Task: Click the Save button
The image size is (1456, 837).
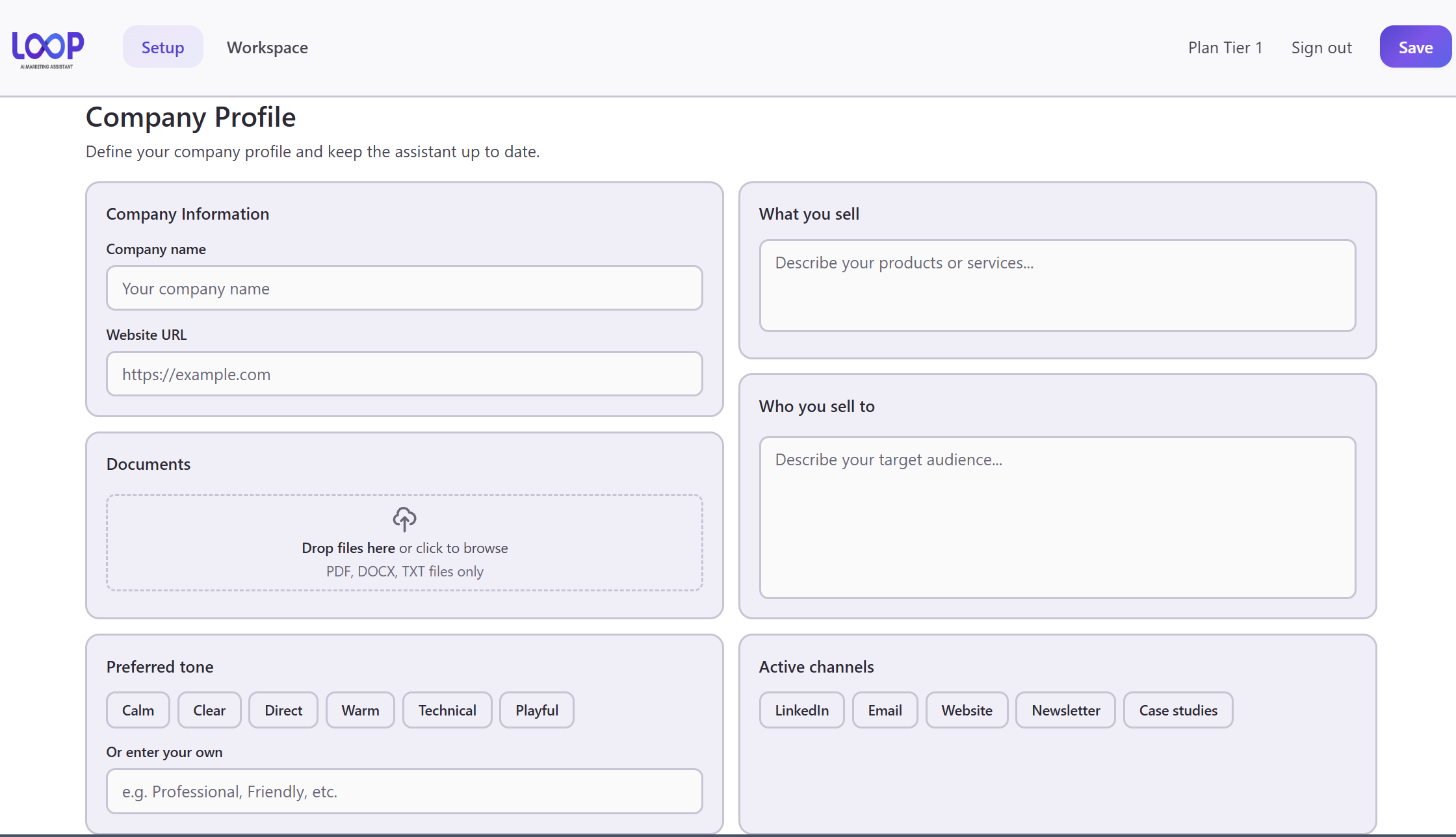Action: (1415, 47)
